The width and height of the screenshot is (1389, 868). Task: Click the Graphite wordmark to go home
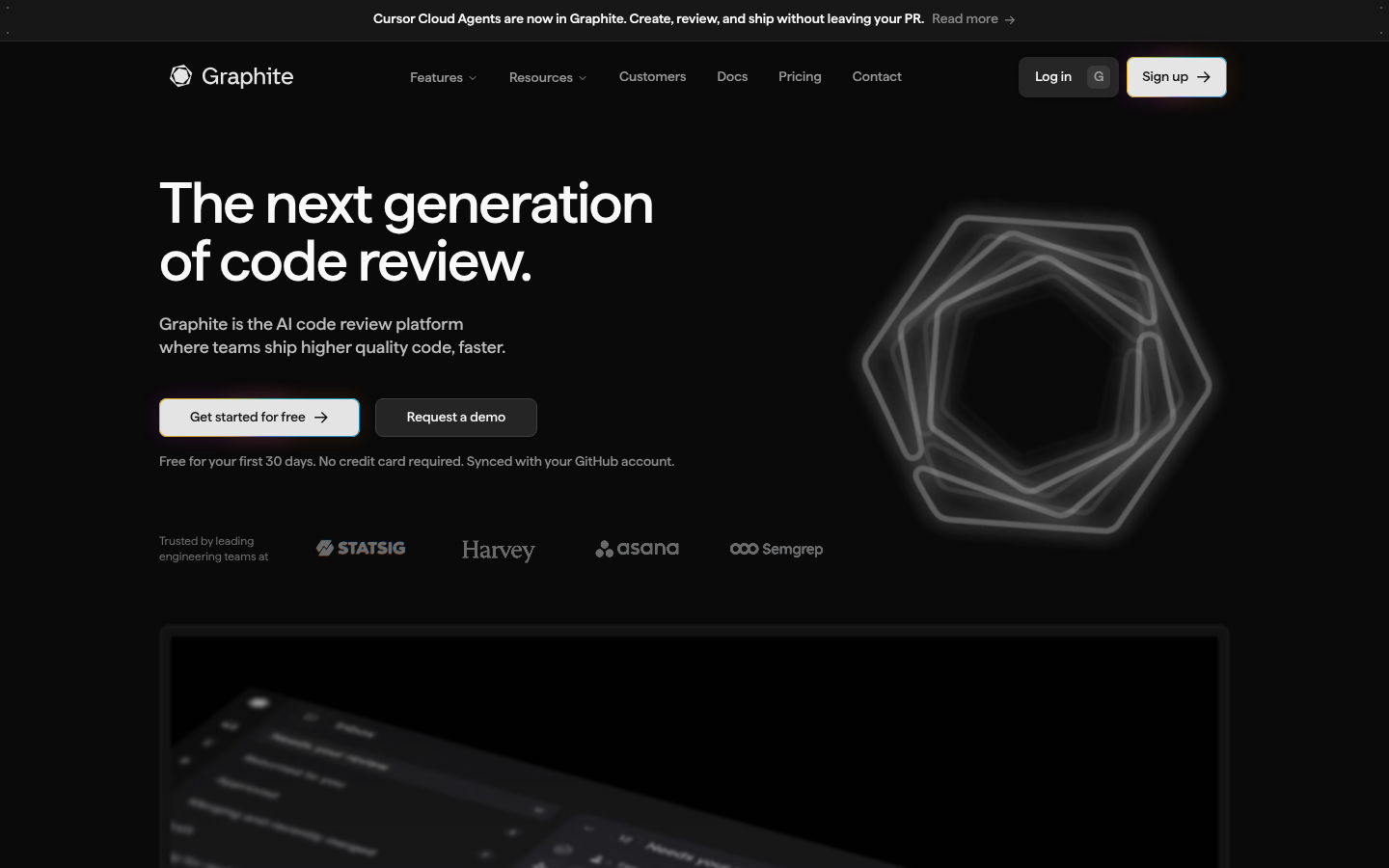[x=247, y=76]
